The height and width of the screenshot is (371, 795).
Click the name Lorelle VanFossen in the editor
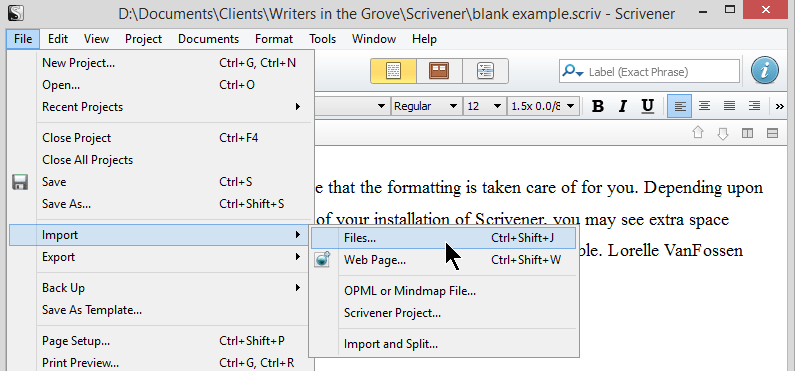tap(675, 251)
